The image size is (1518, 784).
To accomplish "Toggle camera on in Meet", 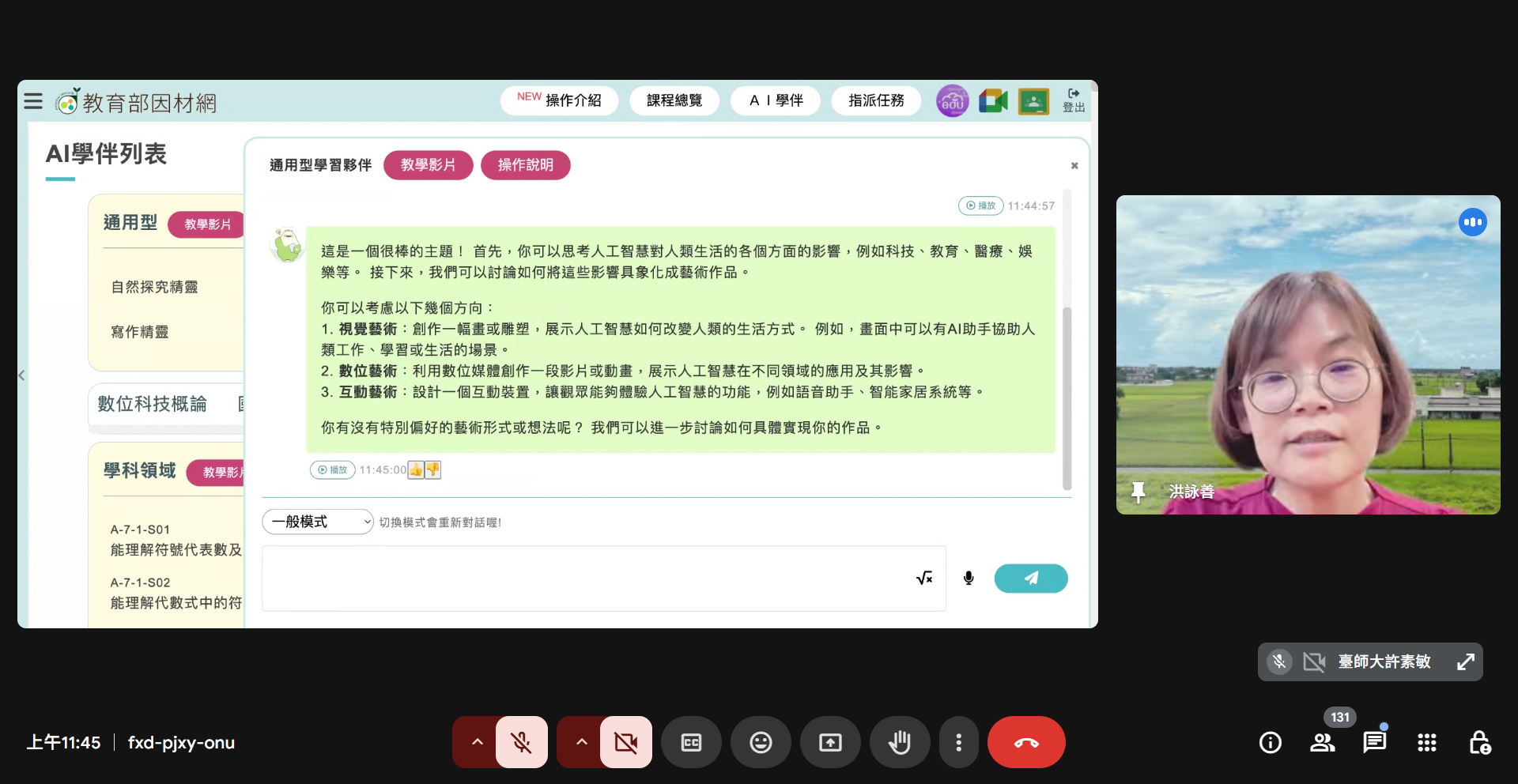I will tap(625, 742).
